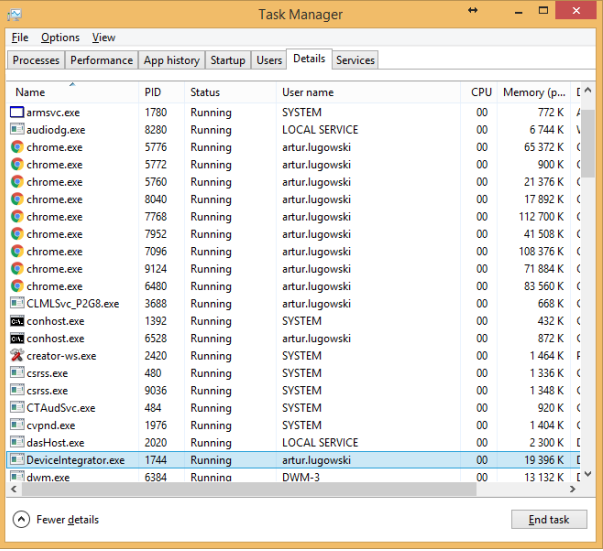Viewport: 603px width, 551px height.
Task: Click the DeviceIntegrator.exe process icon
Action: (17, 460)
